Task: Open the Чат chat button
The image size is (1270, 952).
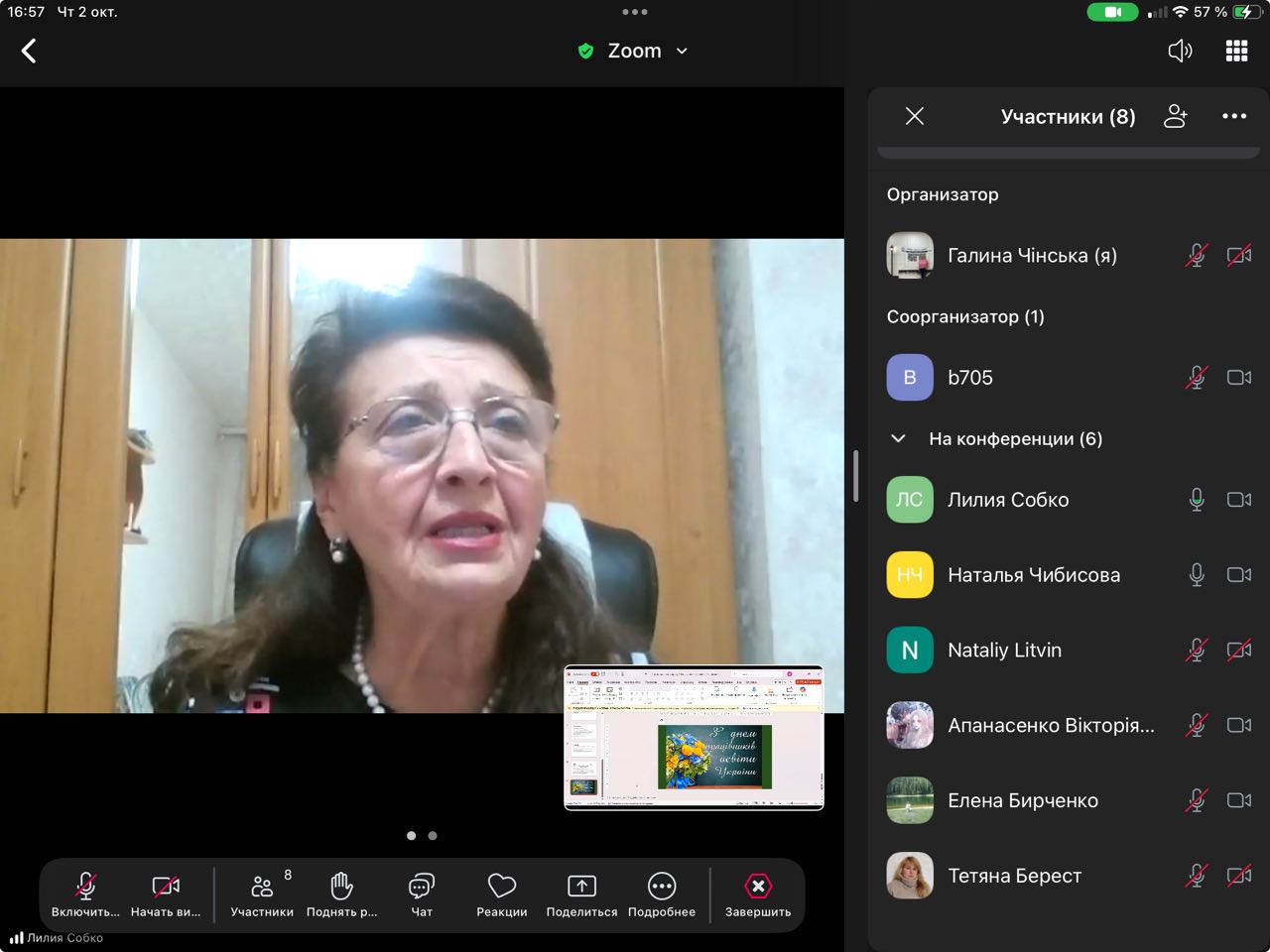Action: [x=422, y=893]
